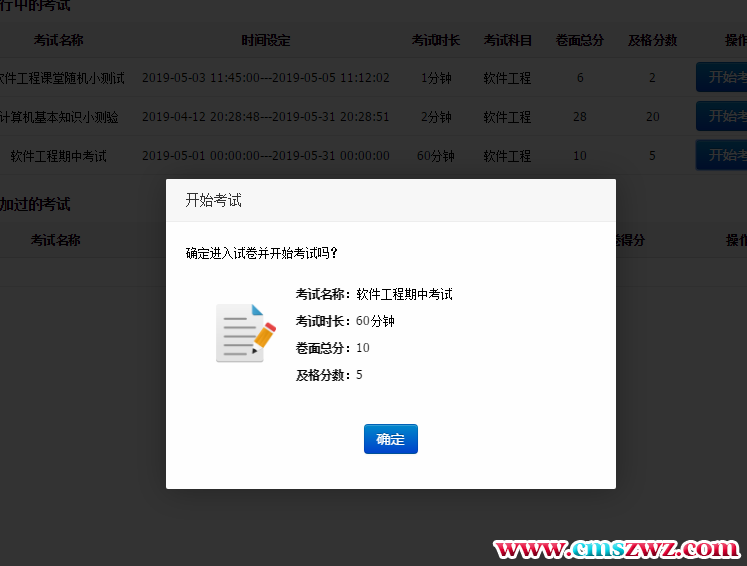Select the 计算机基本知识小测验 exam name cell
The height and width of the screenshot is (566, 747).
58,117
